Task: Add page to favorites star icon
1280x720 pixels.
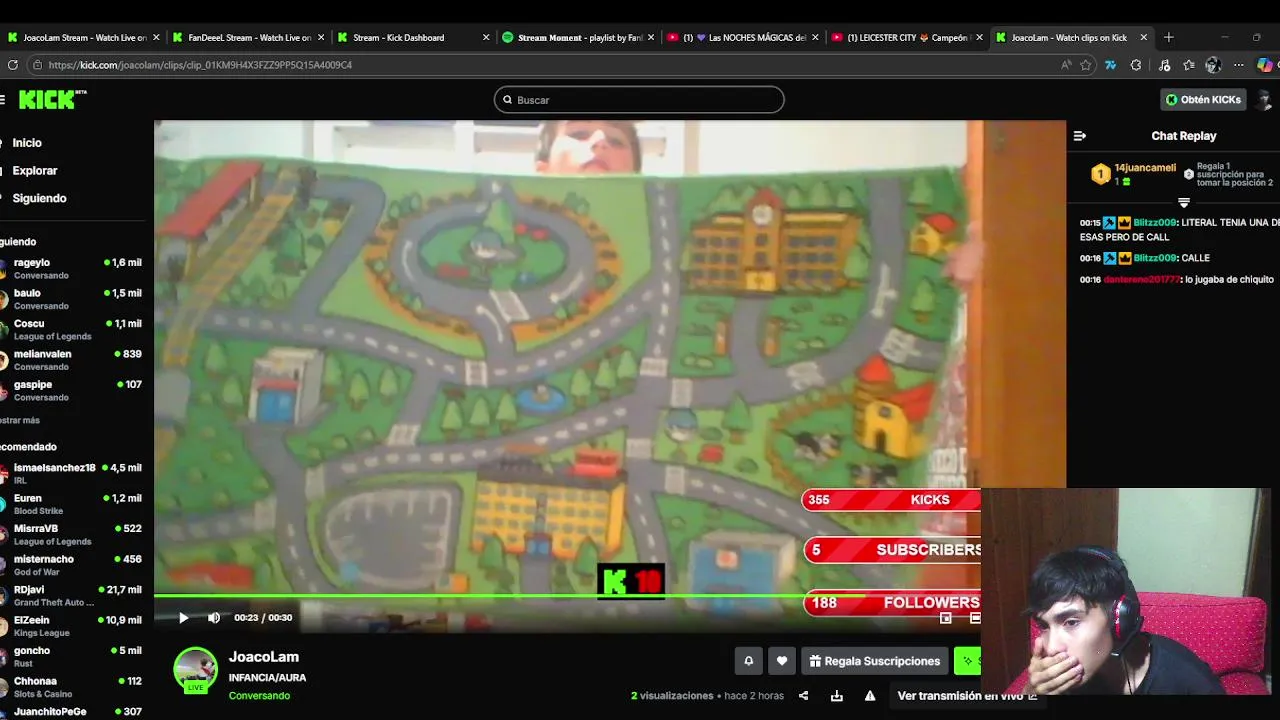Action: tap(1086, 65)
